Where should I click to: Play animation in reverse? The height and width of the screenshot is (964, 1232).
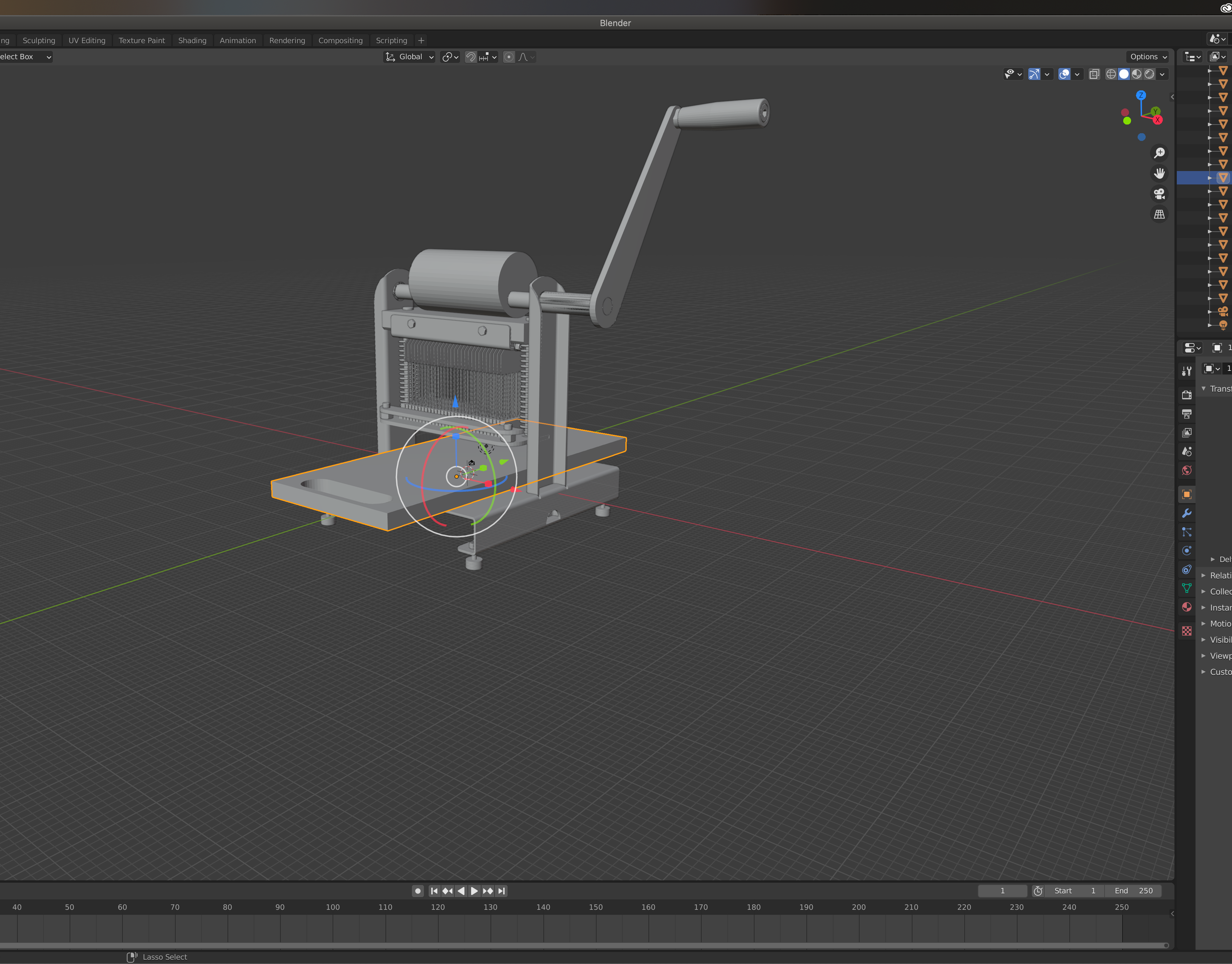[x=461, y=891]
